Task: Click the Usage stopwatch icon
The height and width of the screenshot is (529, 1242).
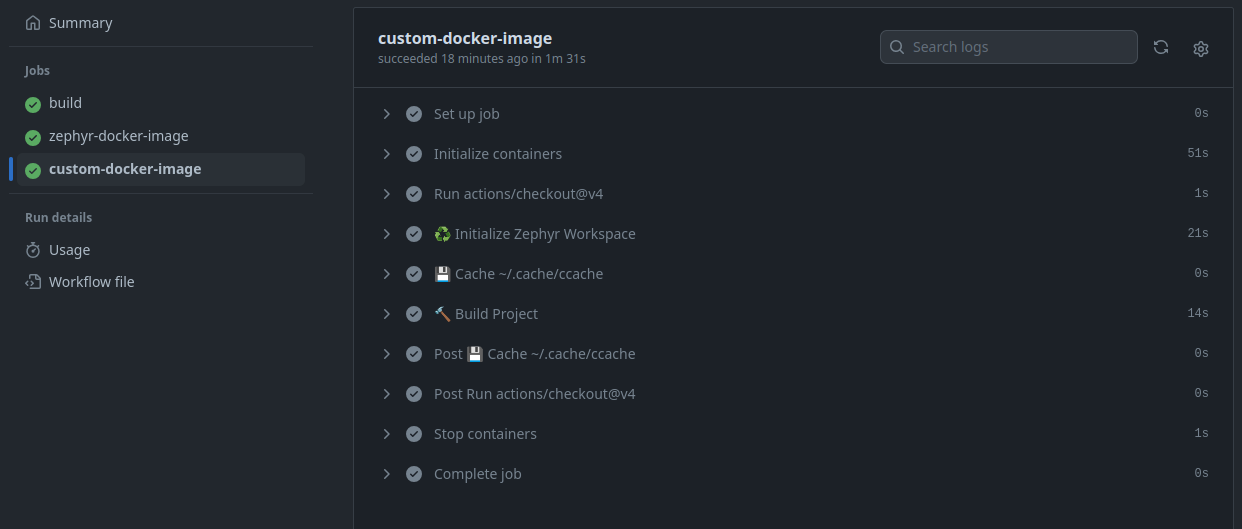Action: coord(33,250)
